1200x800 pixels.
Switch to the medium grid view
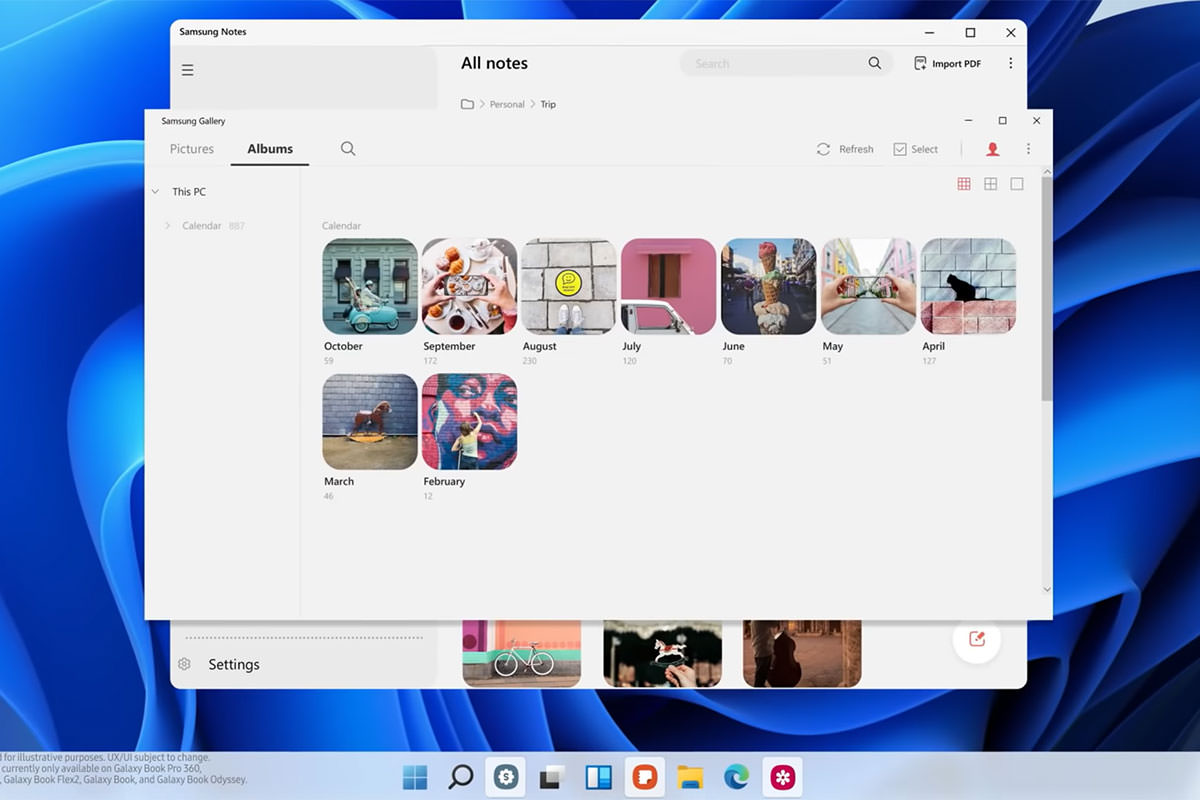(990, 184)
